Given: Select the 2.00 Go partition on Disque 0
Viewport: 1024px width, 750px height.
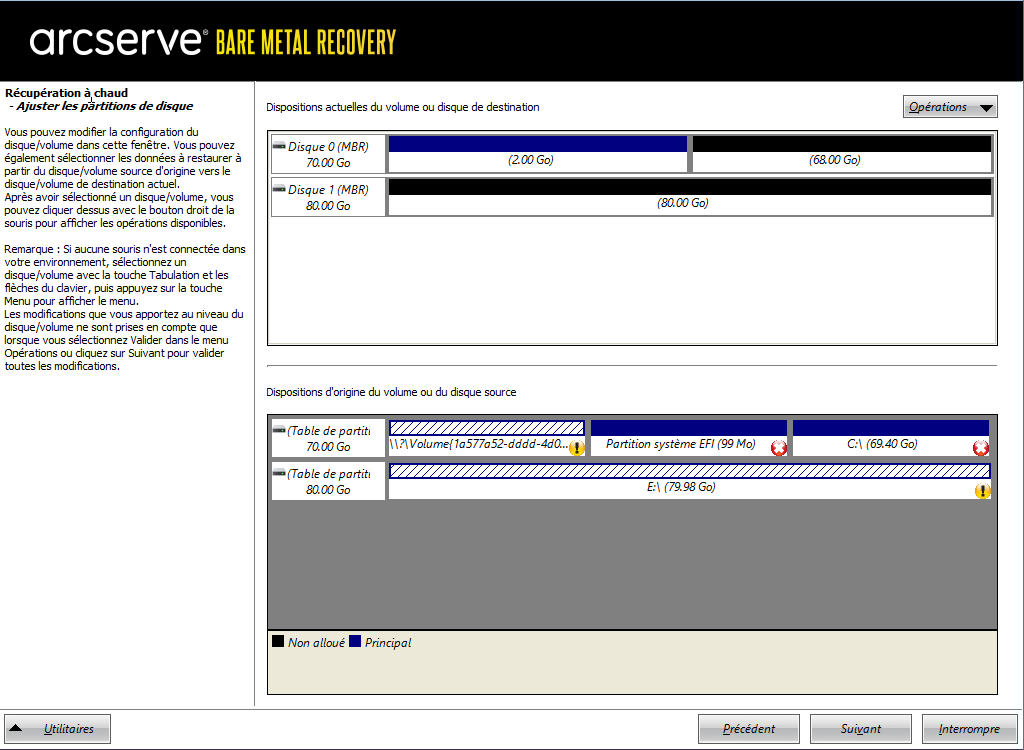Looking at the screenshot, I should click(x=537, y=154).
